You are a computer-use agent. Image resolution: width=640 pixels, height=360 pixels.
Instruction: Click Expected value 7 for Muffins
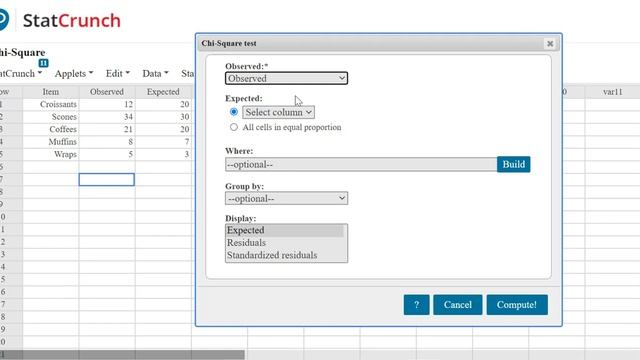tap(163, 142)
